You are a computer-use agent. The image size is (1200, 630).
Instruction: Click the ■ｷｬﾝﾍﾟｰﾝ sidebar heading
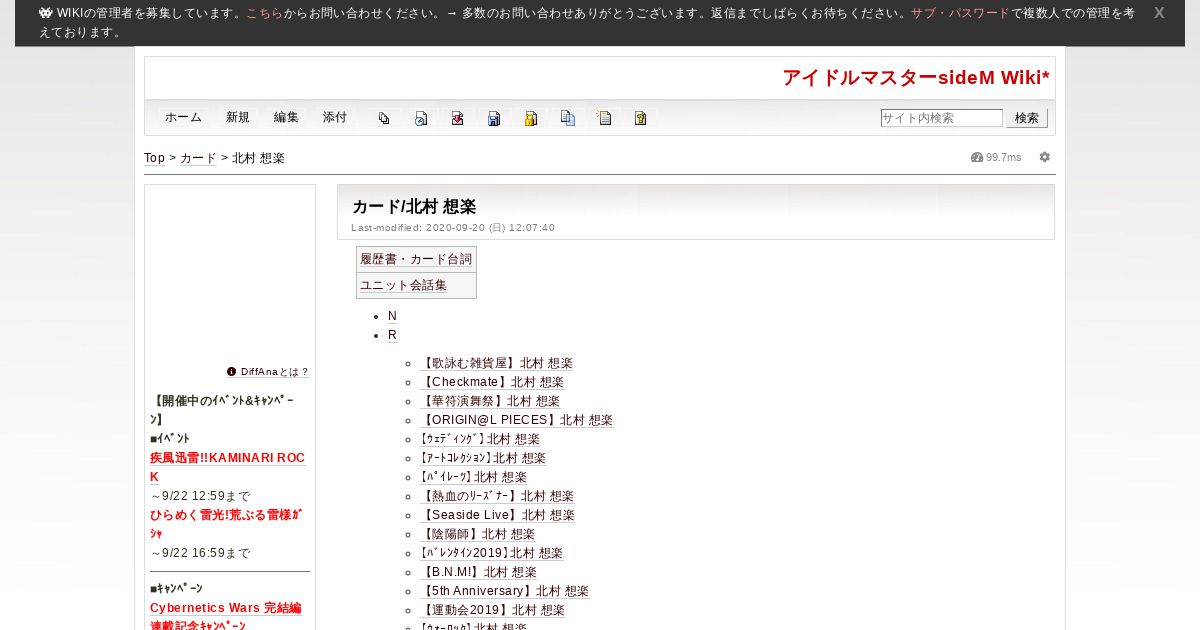click(176, 589)
